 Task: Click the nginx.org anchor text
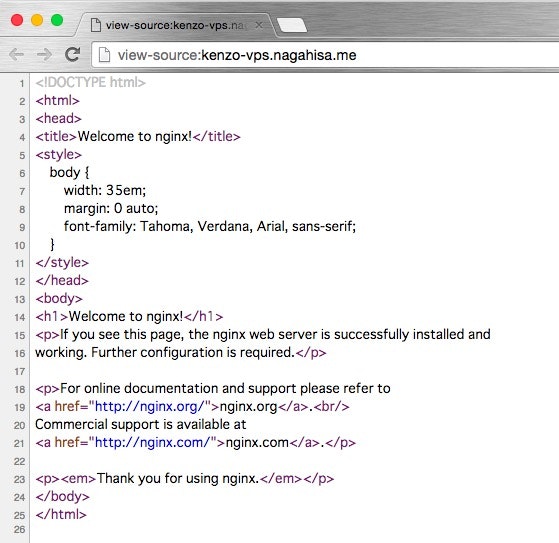(x=248, y=406)
